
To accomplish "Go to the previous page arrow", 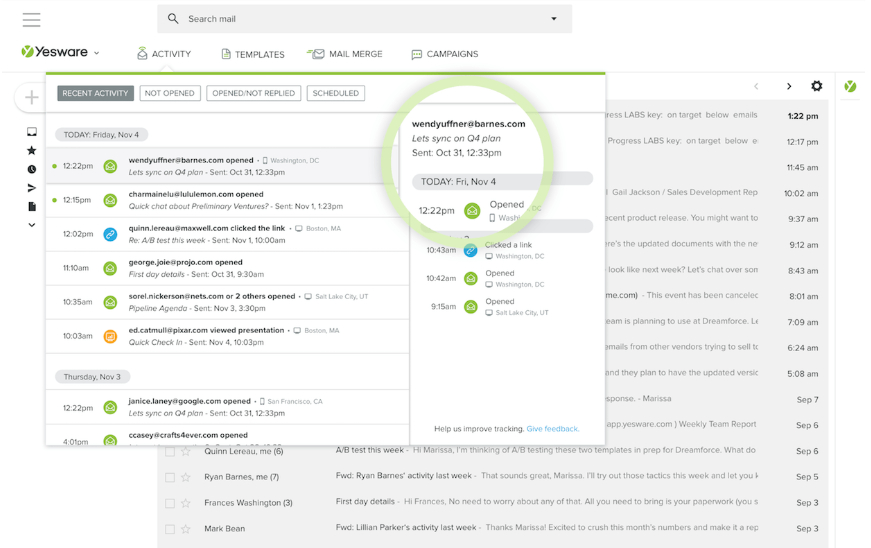I will (x=756, y=86).
